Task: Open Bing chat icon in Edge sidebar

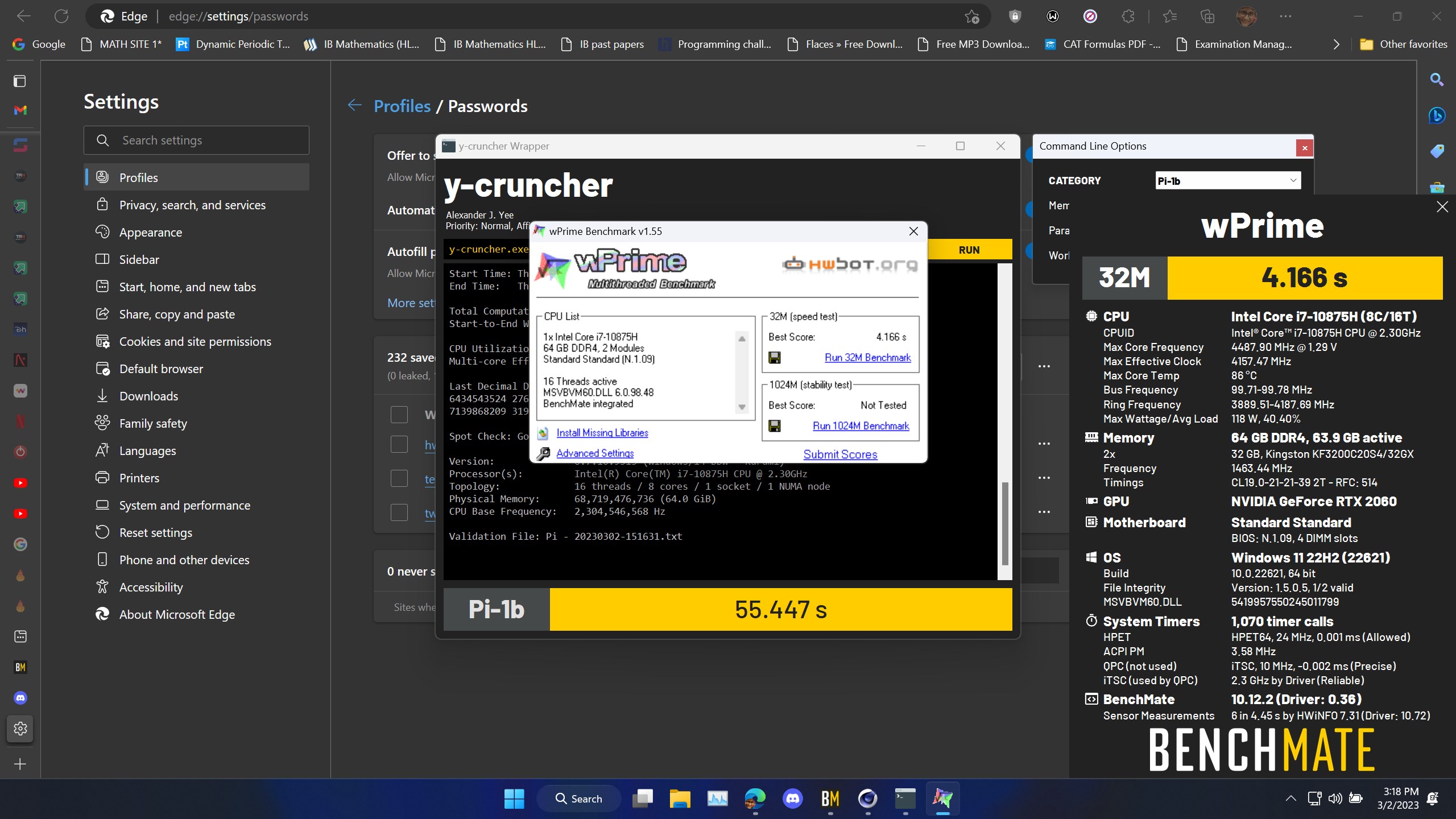Action: click(x=1437, y=115)
